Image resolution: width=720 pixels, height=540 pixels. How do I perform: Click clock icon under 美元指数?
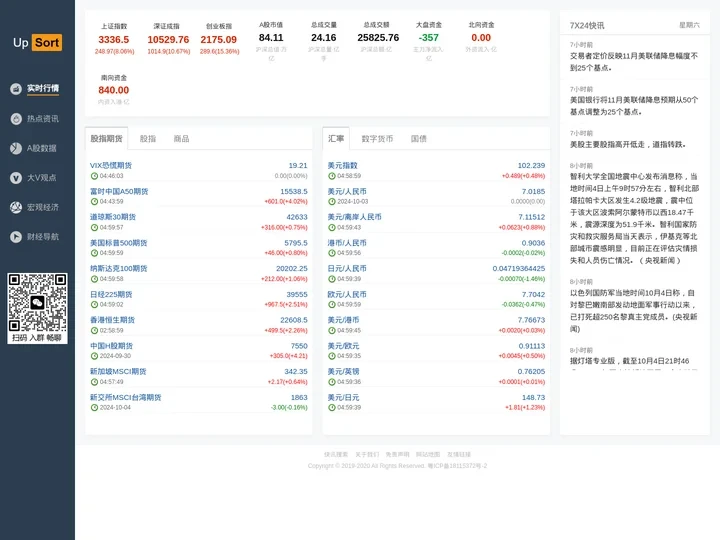(x=332, y=176)
